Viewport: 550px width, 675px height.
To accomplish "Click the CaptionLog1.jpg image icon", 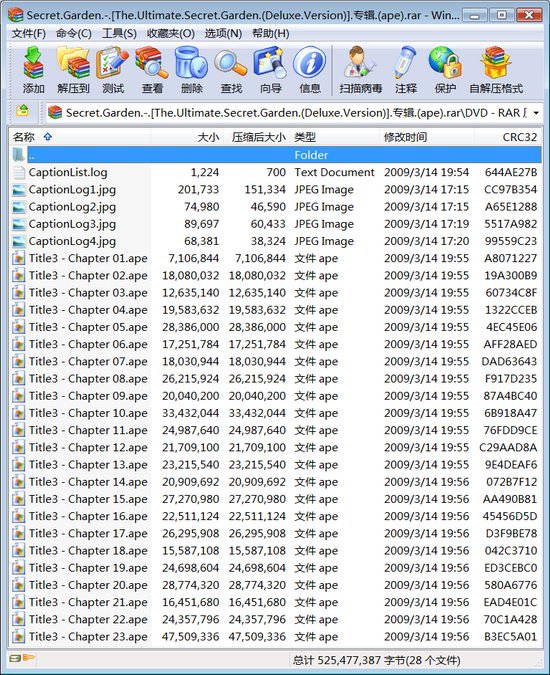I will 19,189.
